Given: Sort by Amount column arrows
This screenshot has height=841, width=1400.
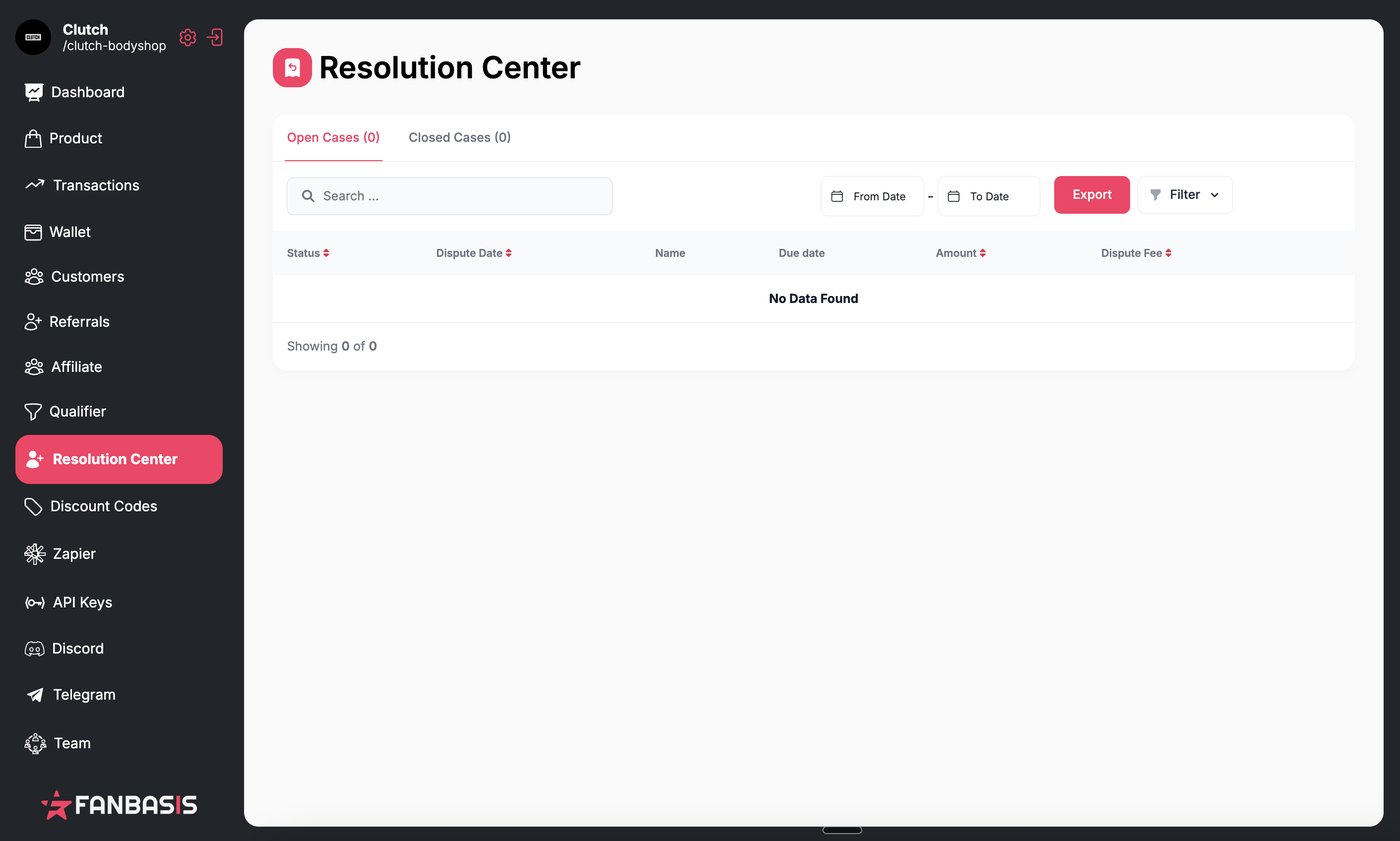Looking at the screenshot, I should (983, 253).
